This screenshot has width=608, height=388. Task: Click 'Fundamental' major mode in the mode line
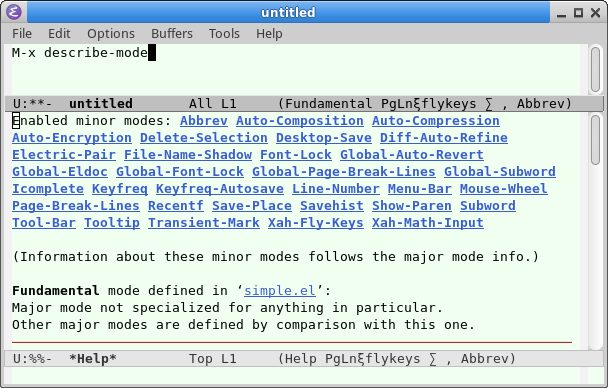[x=328, y=104]
